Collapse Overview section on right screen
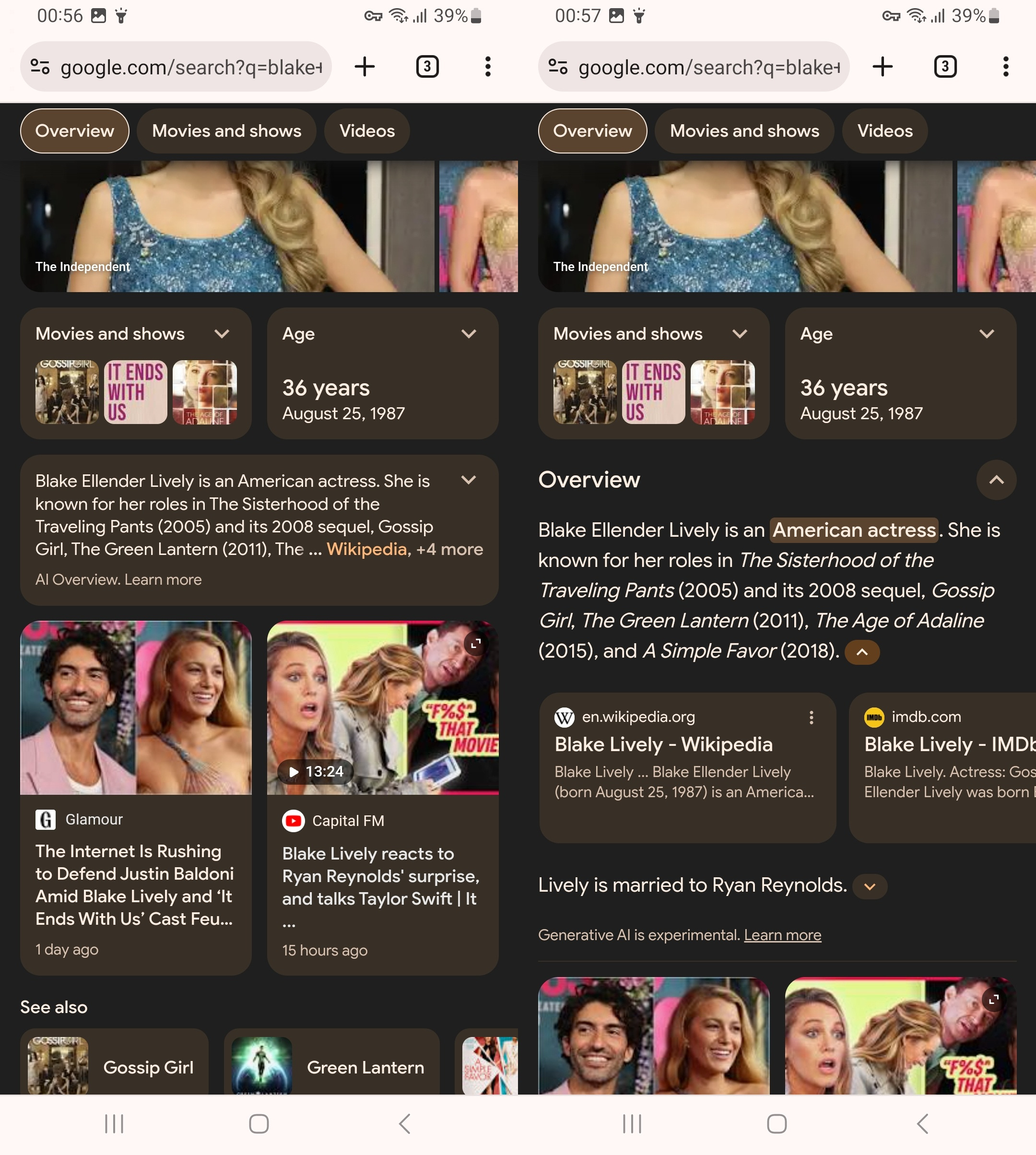Screen dimensions: 1036x1155 [996, 480]
